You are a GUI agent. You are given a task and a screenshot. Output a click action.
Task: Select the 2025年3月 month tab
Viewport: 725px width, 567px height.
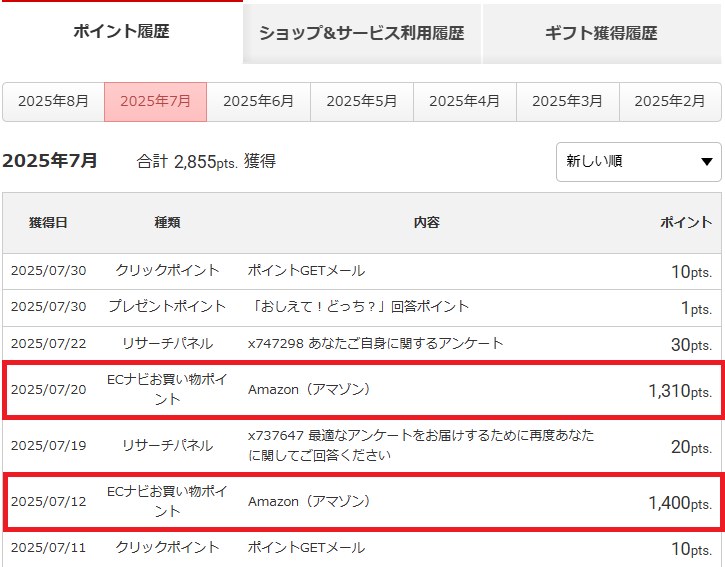pos(567,101)
